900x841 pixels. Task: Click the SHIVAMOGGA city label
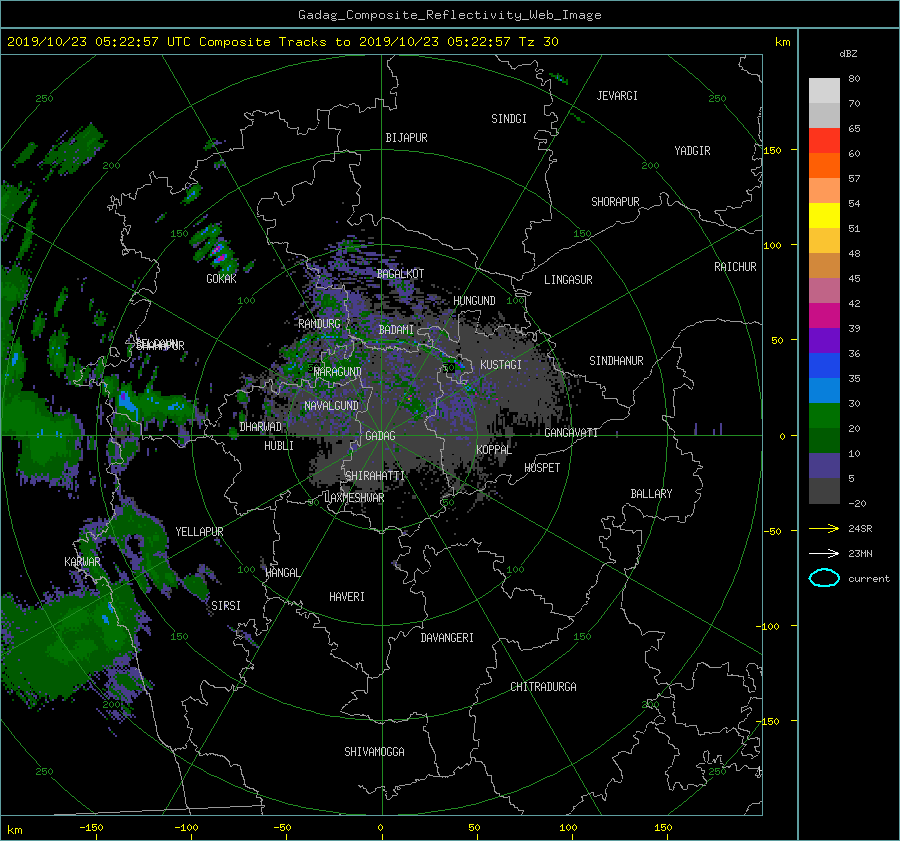pos(374,752)
